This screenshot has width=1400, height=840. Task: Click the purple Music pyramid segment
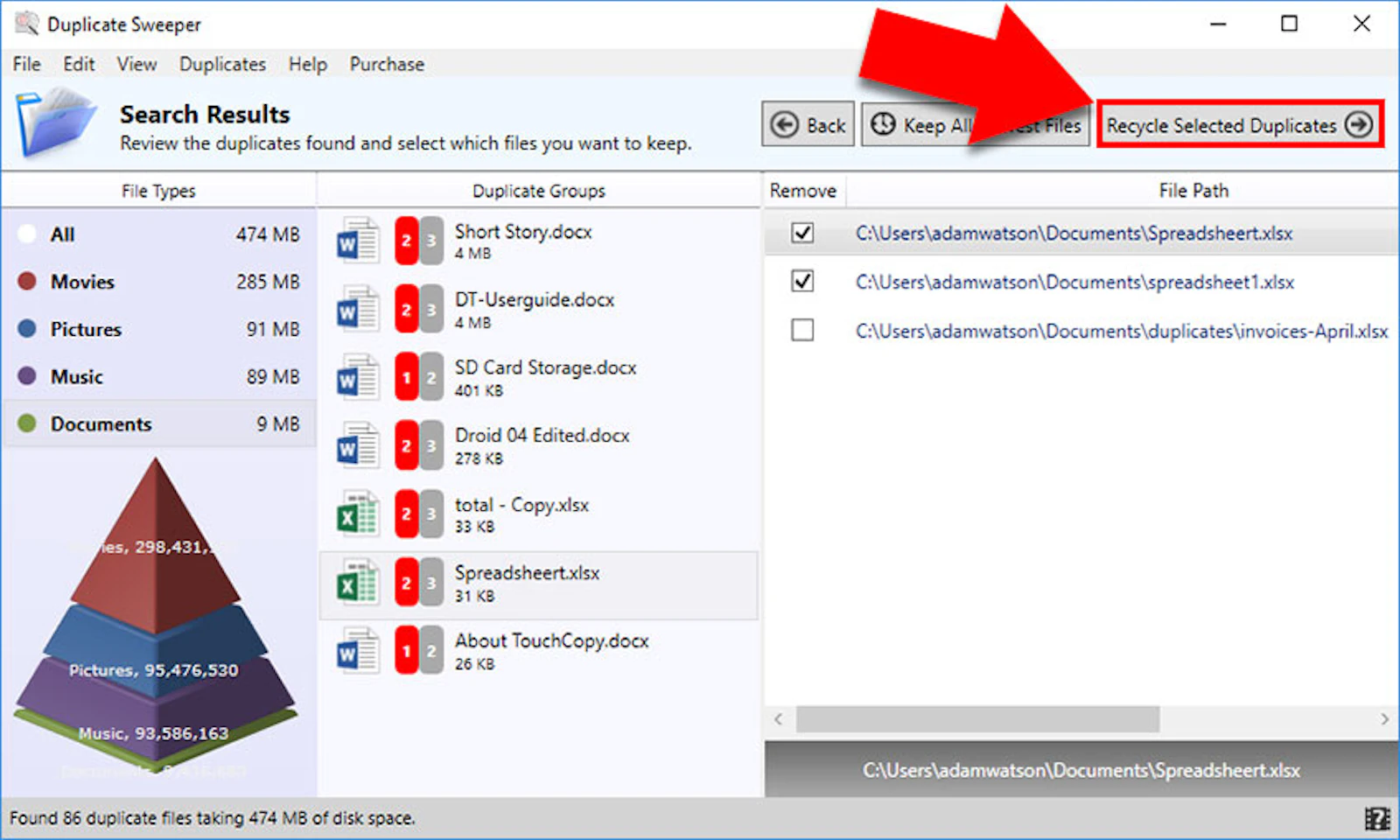[x=156, y=709]
